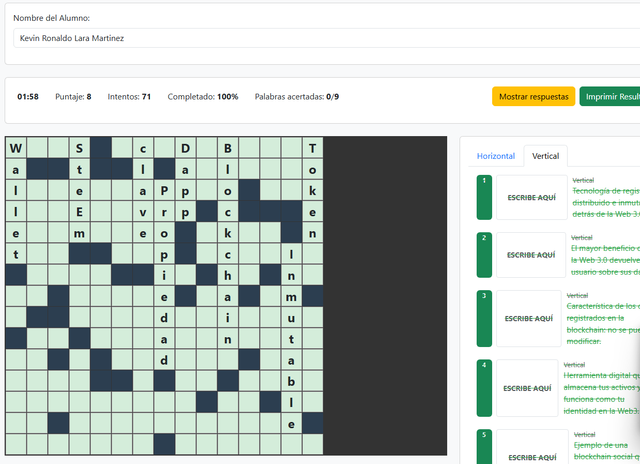Switch to the Horizontal clues tab
The image size is (640, 464).
click(x=496, y=156)
